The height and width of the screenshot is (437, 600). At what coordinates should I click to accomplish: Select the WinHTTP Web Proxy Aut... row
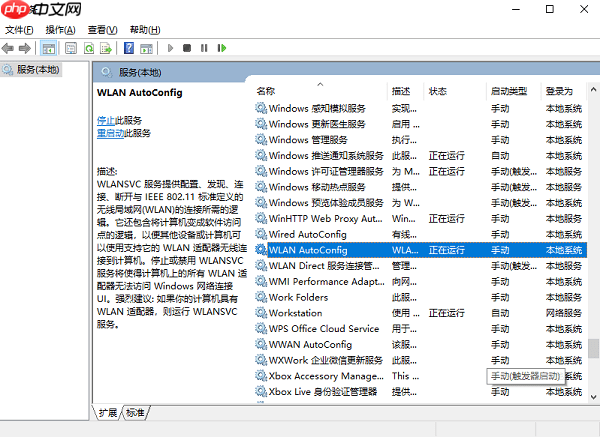click(419, 218)
